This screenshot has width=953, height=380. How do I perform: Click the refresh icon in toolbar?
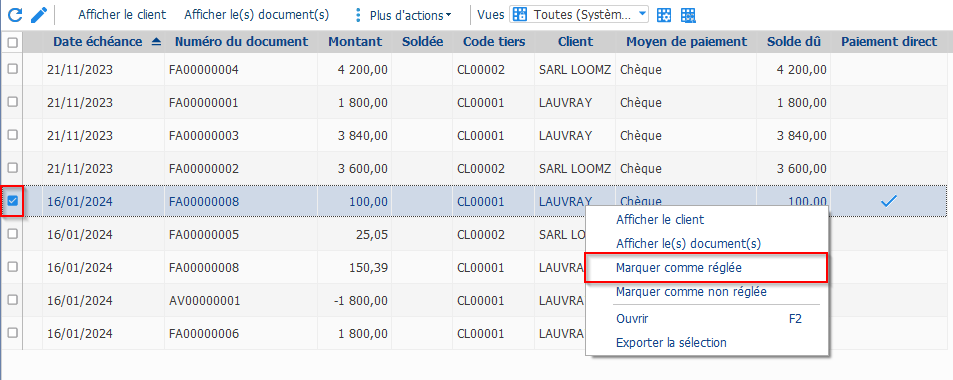[16, 15]
